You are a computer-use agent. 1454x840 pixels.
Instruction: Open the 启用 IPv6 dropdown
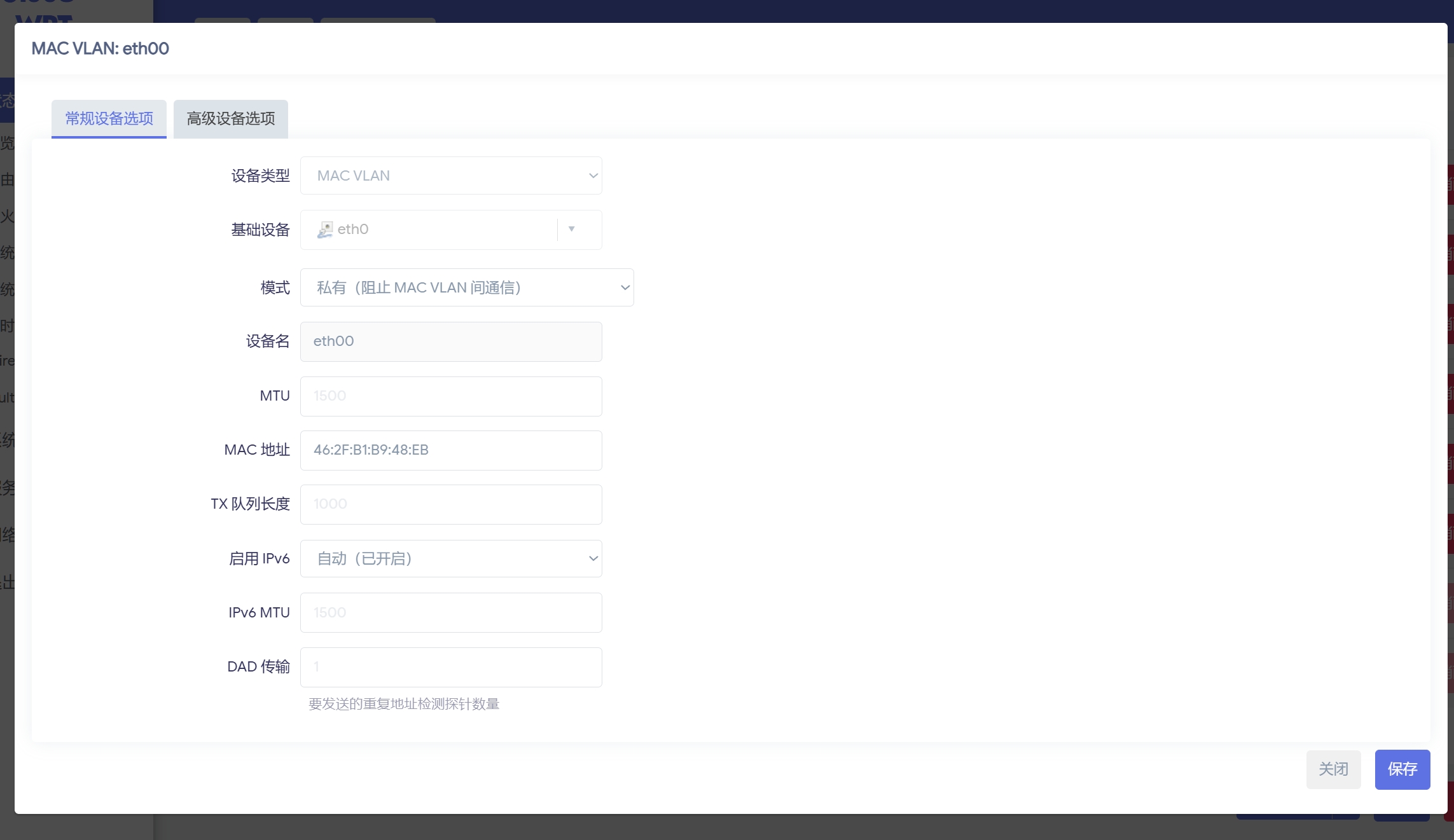[x=445, y=558]
